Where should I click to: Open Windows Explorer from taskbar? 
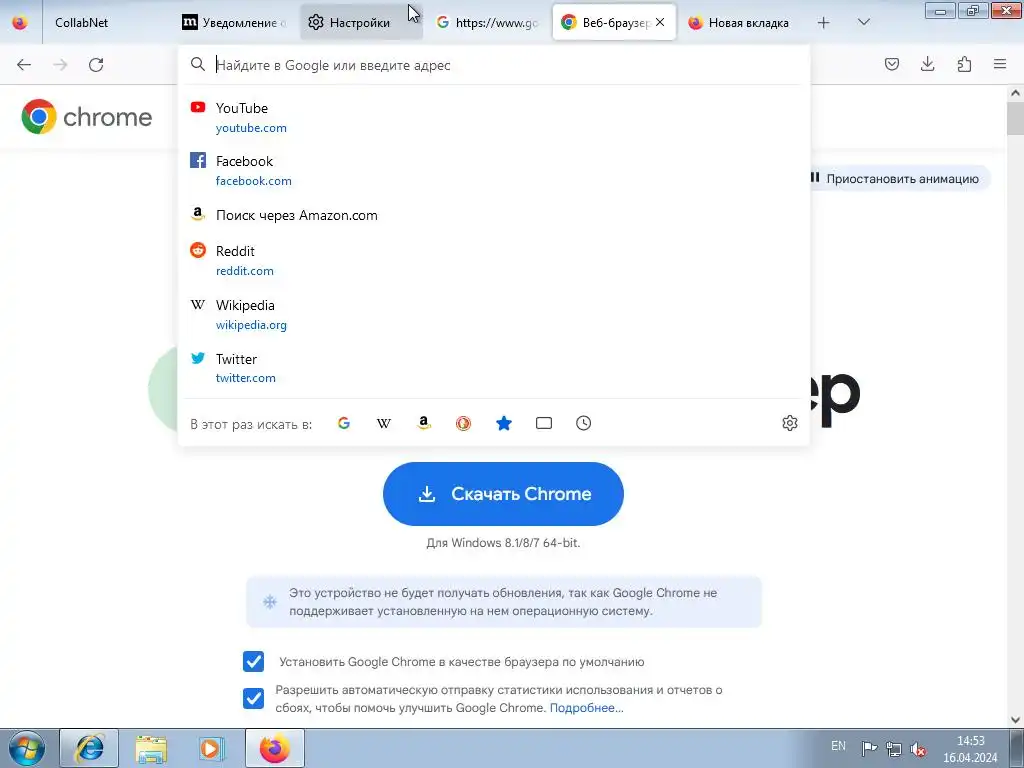(151, 748)
